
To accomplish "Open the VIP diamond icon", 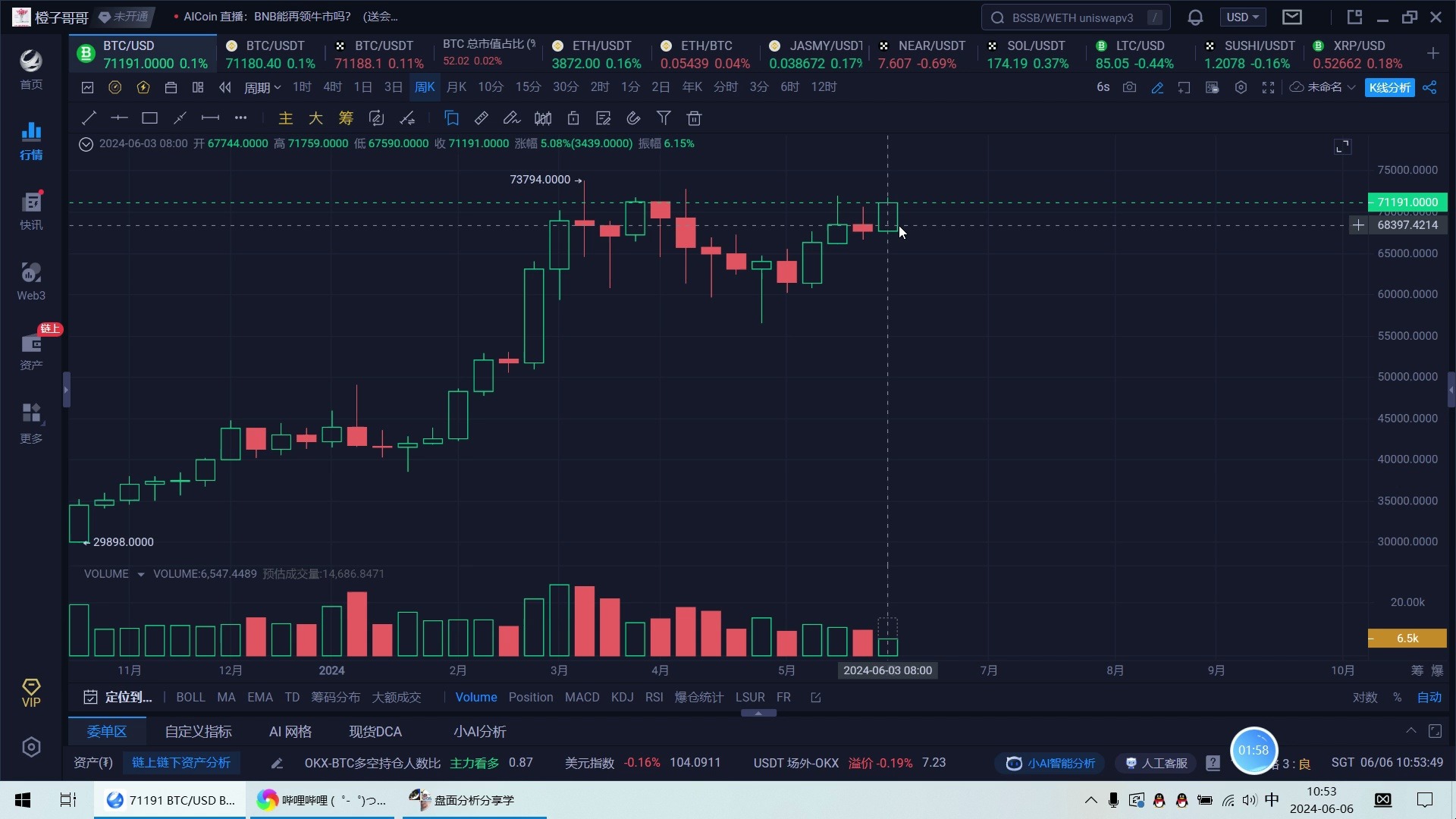I will [31, 693].
